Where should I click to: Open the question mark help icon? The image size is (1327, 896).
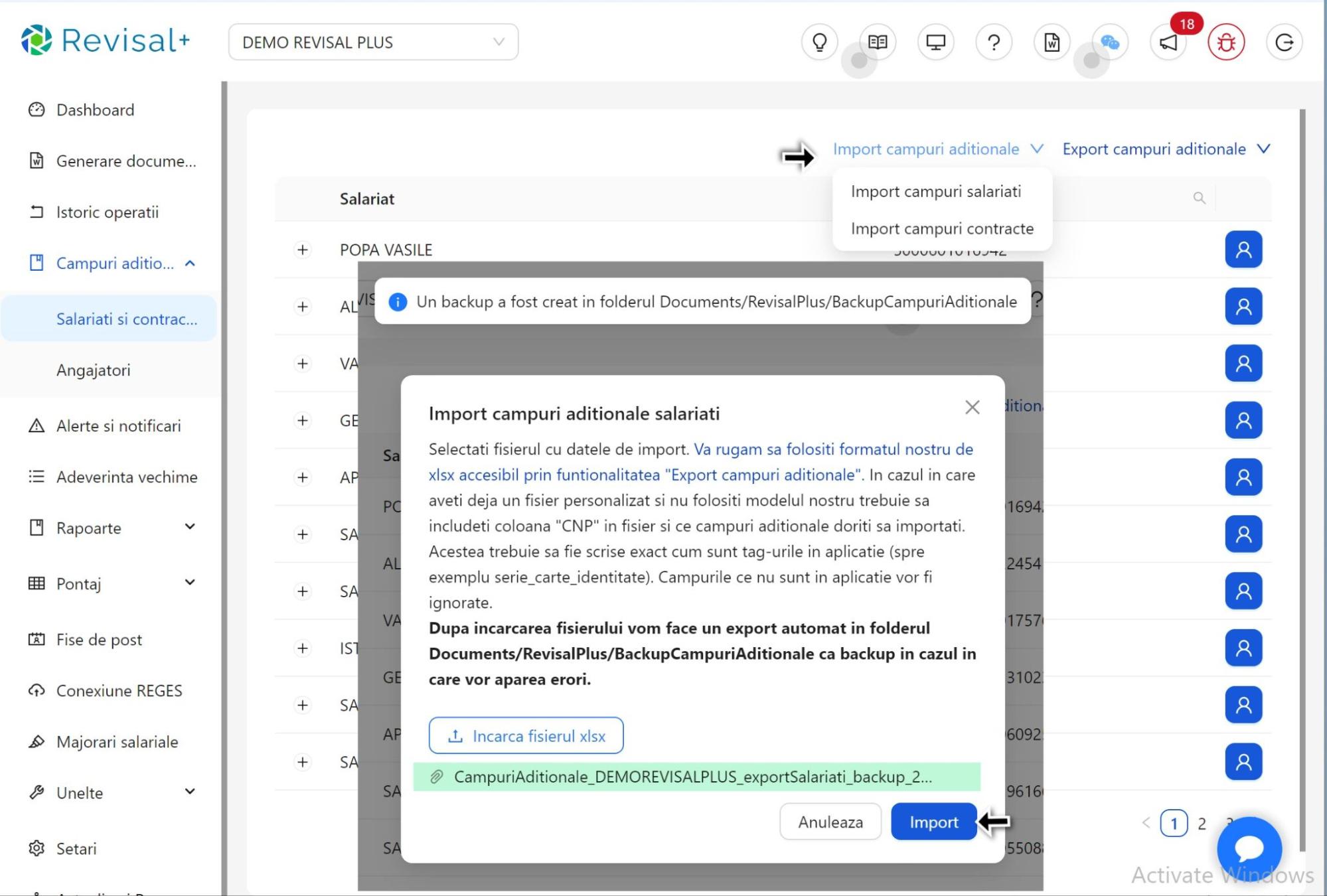[x=993, y=42]
